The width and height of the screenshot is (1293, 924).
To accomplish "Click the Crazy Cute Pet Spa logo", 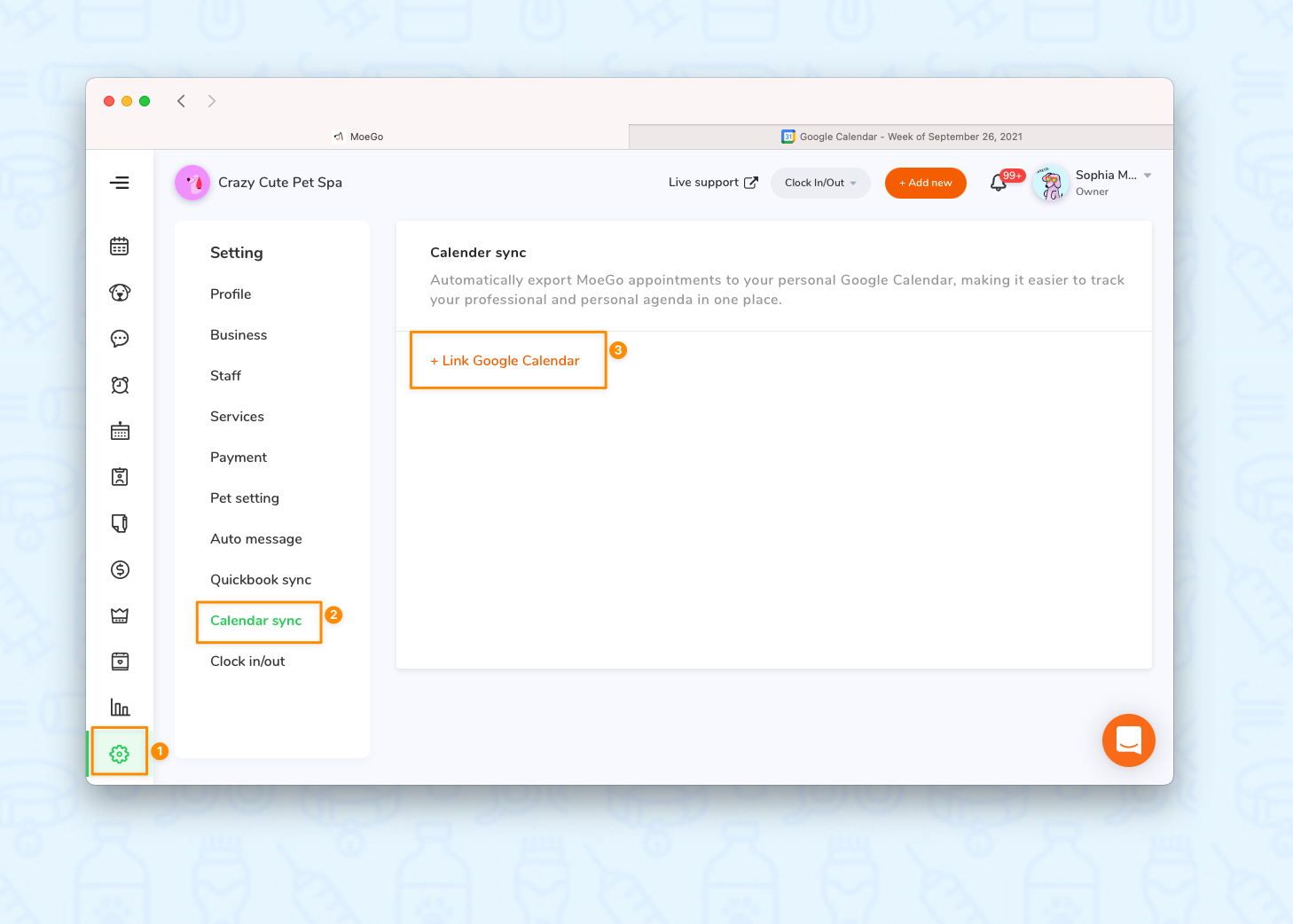I will coord(192,183).
